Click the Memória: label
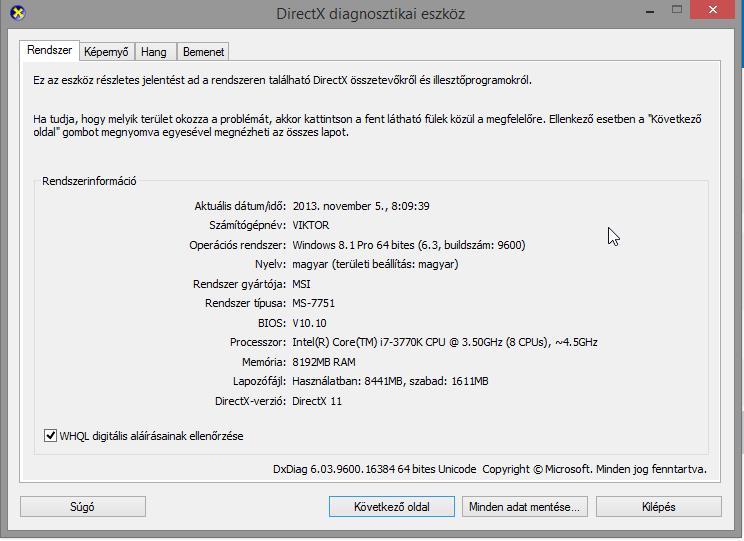 (x=264, y=362)
